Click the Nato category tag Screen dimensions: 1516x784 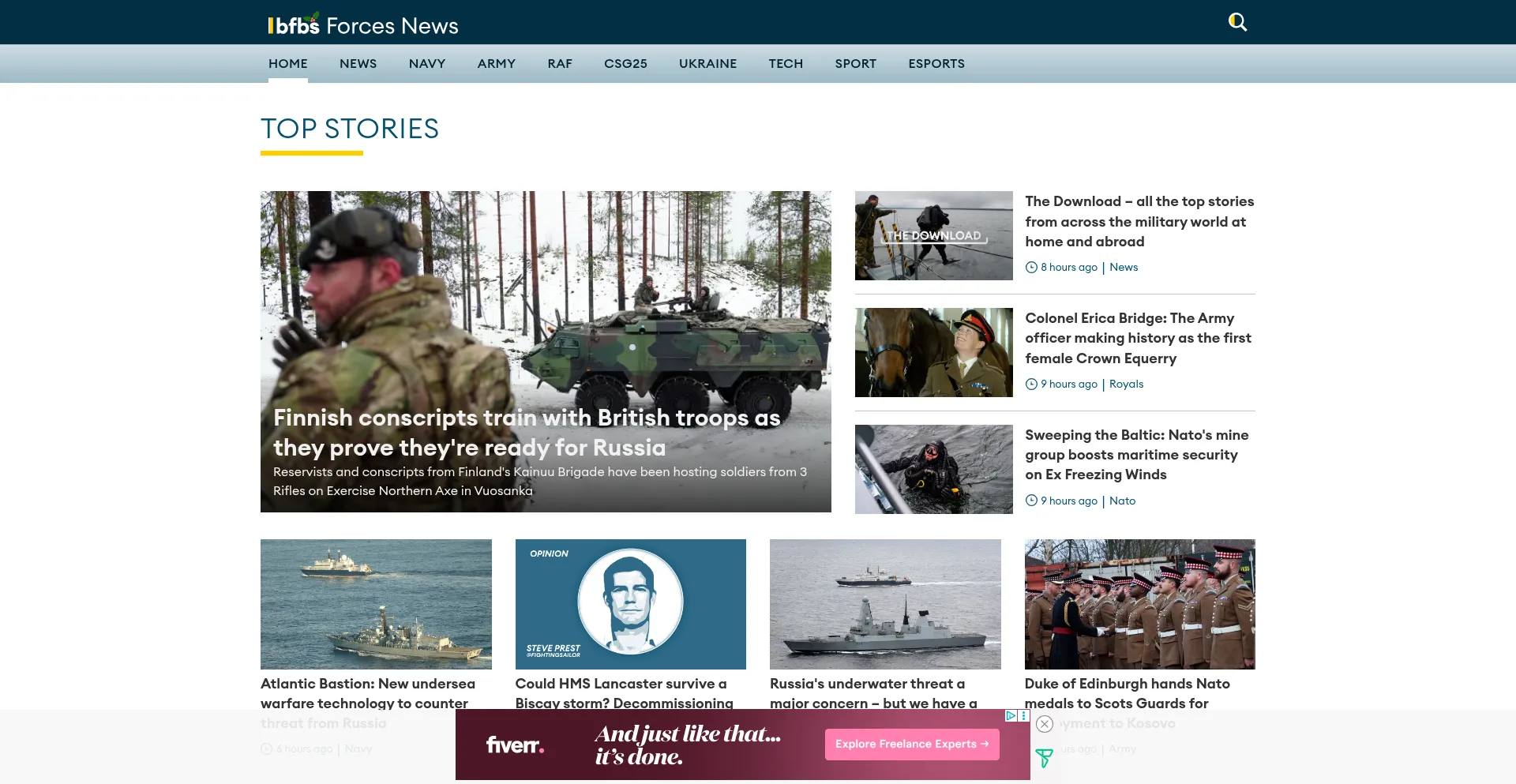(x=1122, y=501)
